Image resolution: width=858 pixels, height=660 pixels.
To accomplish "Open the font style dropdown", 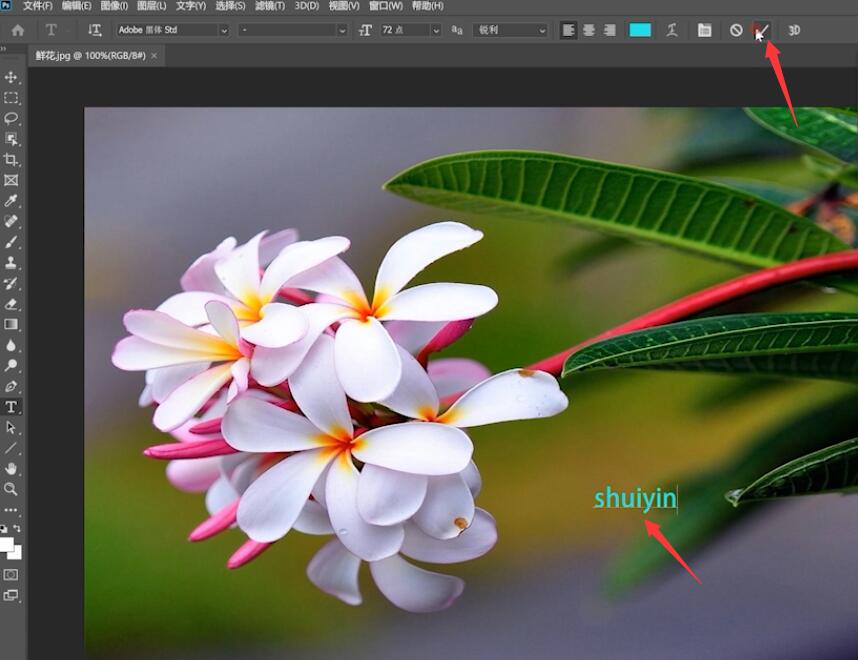I will pos(293,30).
